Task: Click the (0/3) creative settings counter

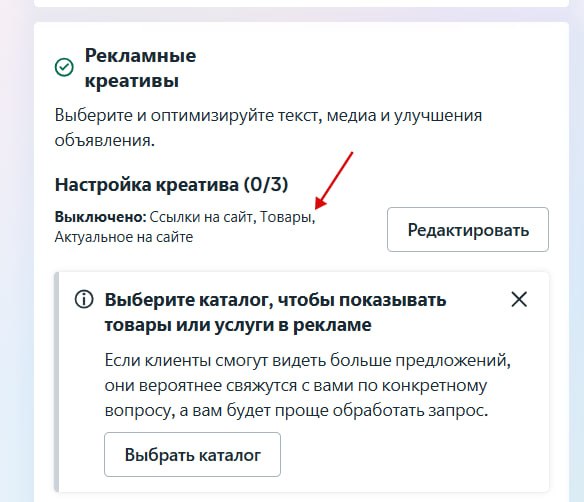Action: click(x=266, y=184)
